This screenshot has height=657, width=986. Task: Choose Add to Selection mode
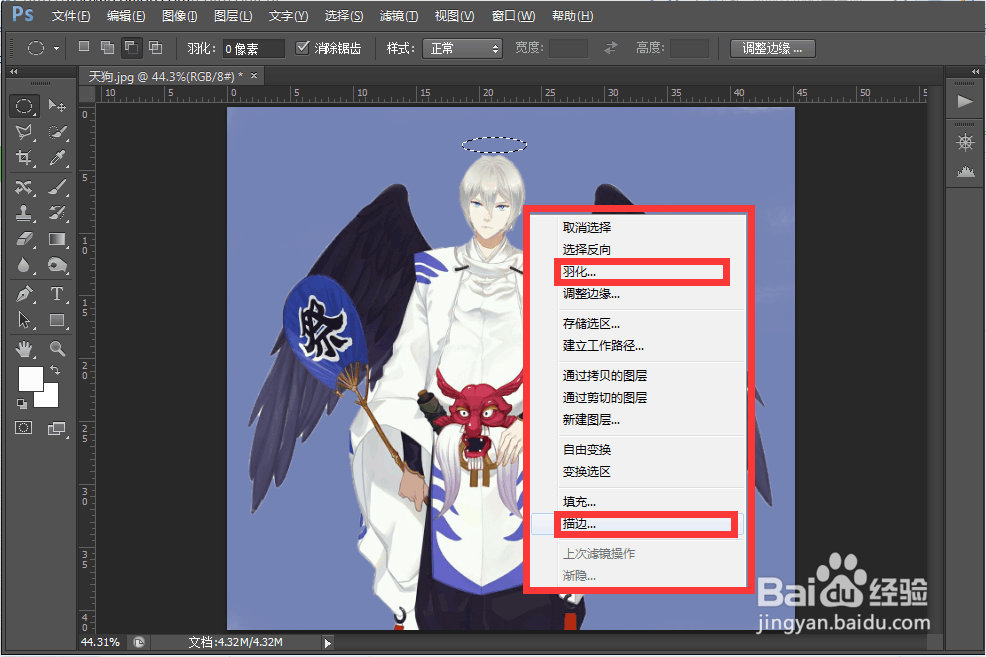(x=108, y=47)
